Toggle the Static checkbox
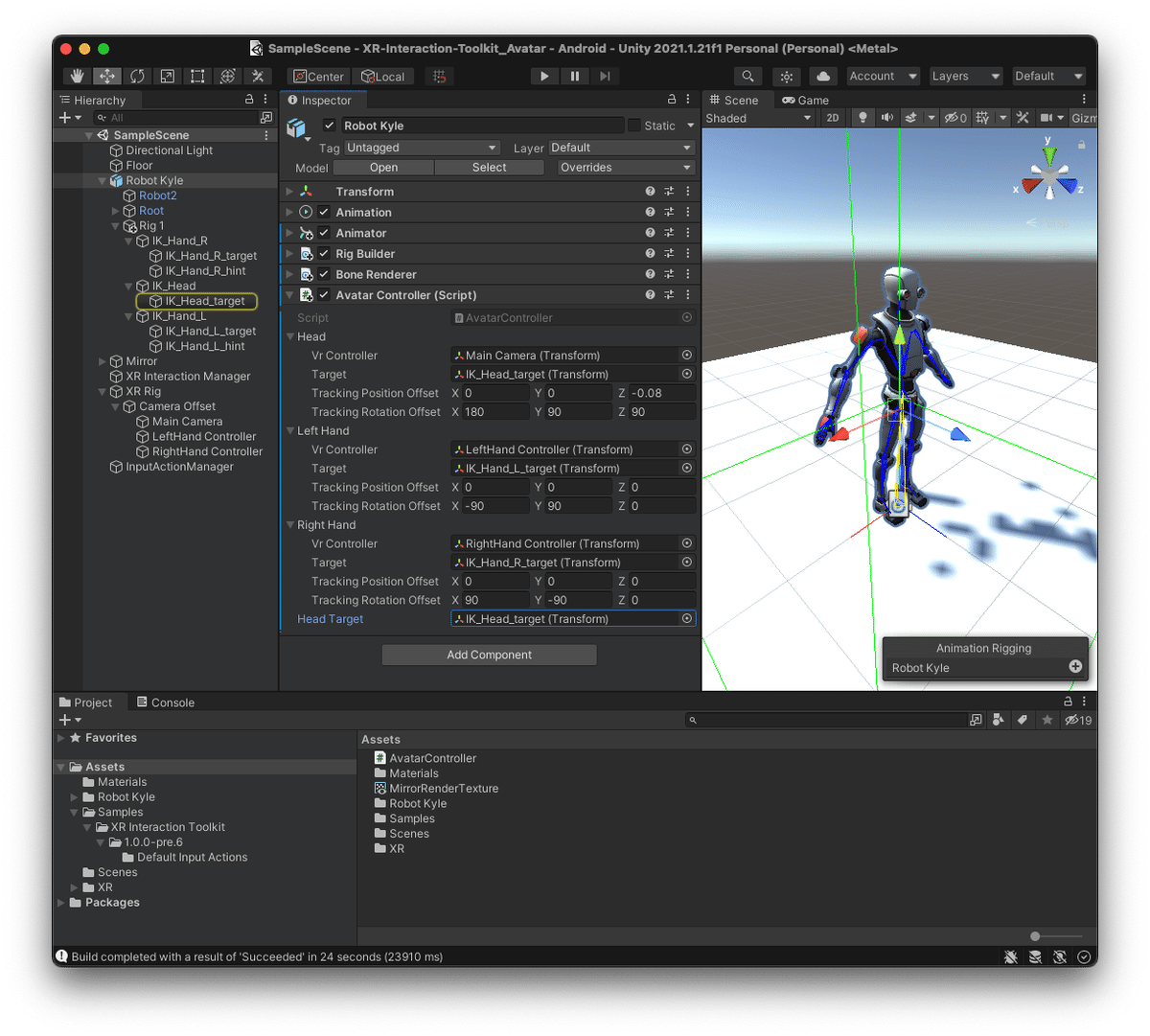 634,126
